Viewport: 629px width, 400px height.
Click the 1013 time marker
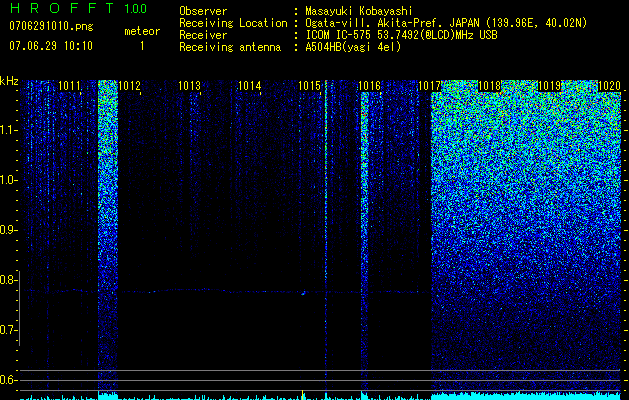pyautogui.click(x=189, y=86)
